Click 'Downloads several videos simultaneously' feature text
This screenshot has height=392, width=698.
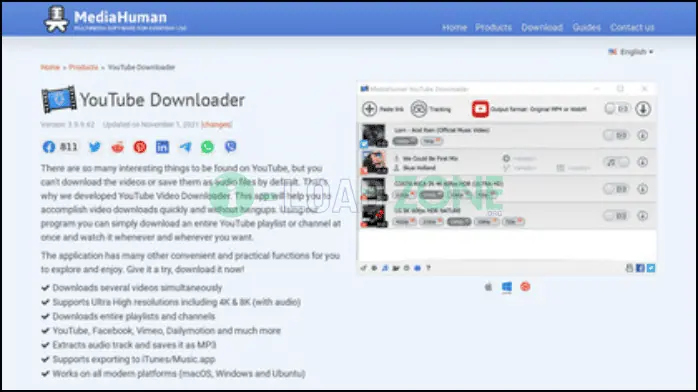137,288
